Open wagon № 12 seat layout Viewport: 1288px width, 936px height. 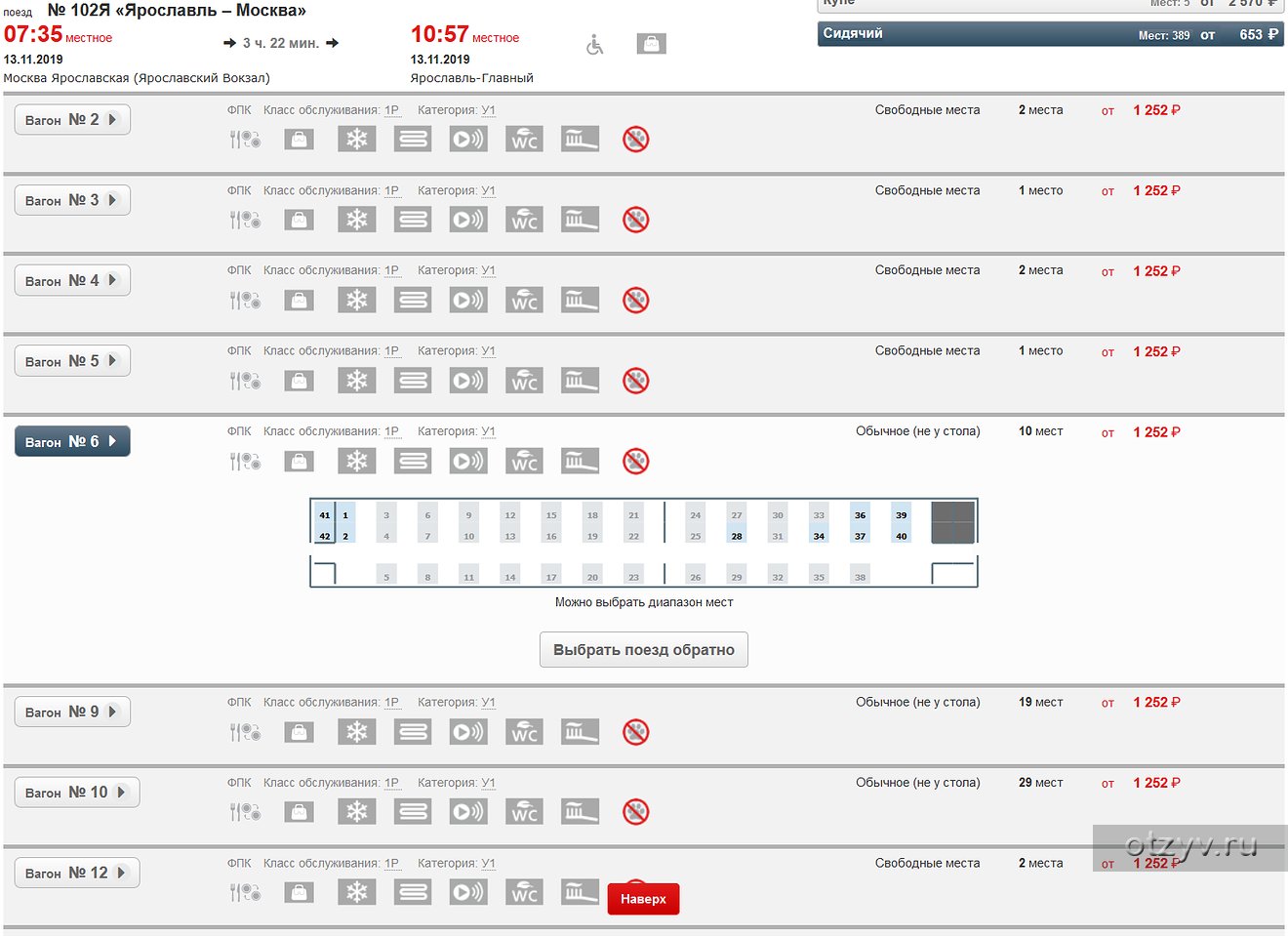coord(76,874)
